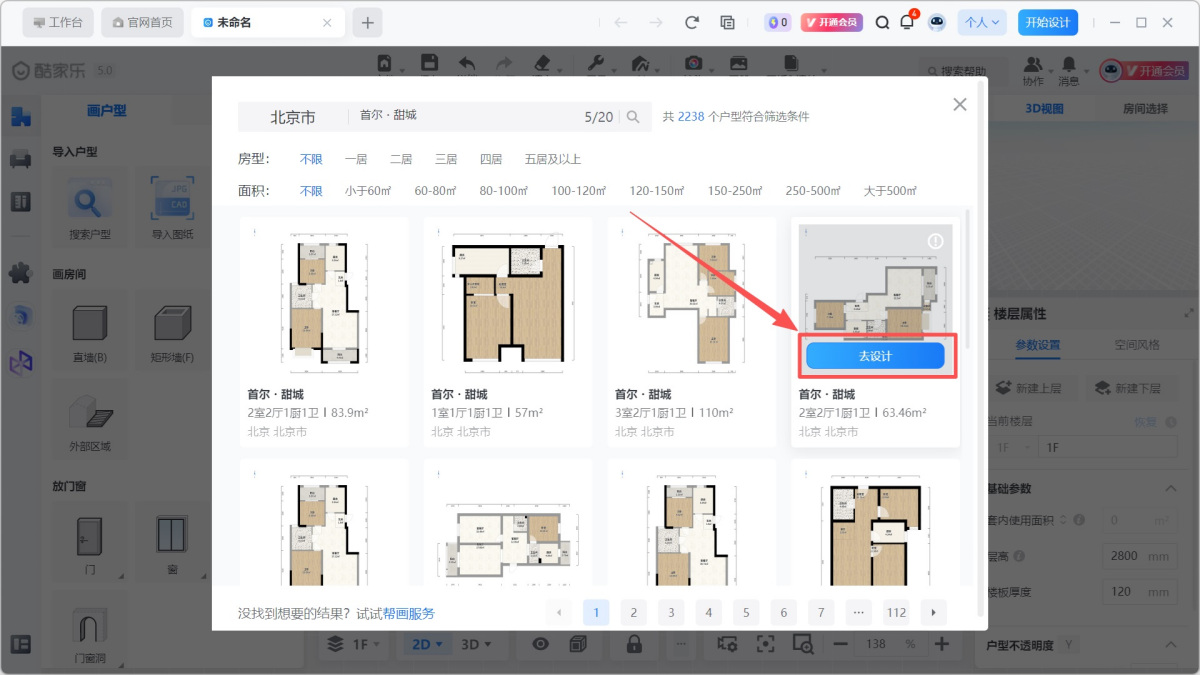The image size is (1200, 675).
Task: Open the 北京市 city selector
Action: (292, 117)
